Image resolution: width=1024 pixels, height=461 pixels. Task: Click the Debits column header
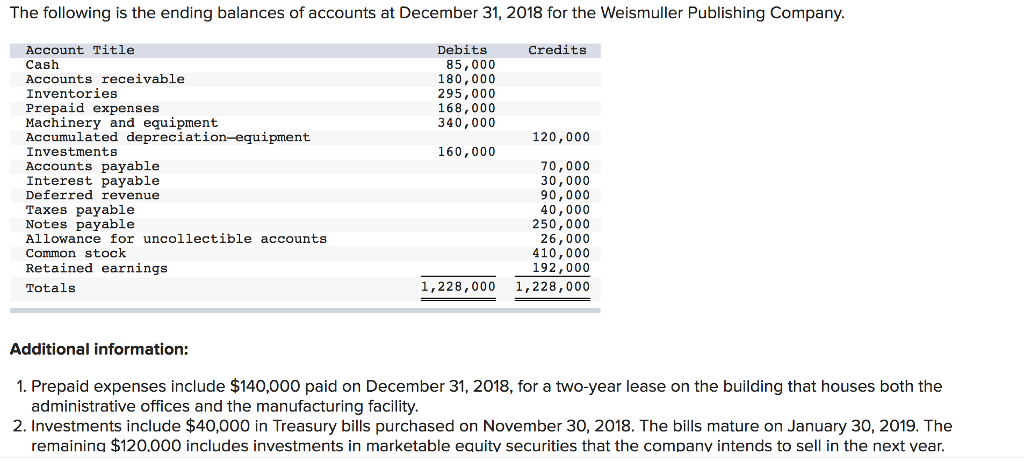(x=462, y=50)
